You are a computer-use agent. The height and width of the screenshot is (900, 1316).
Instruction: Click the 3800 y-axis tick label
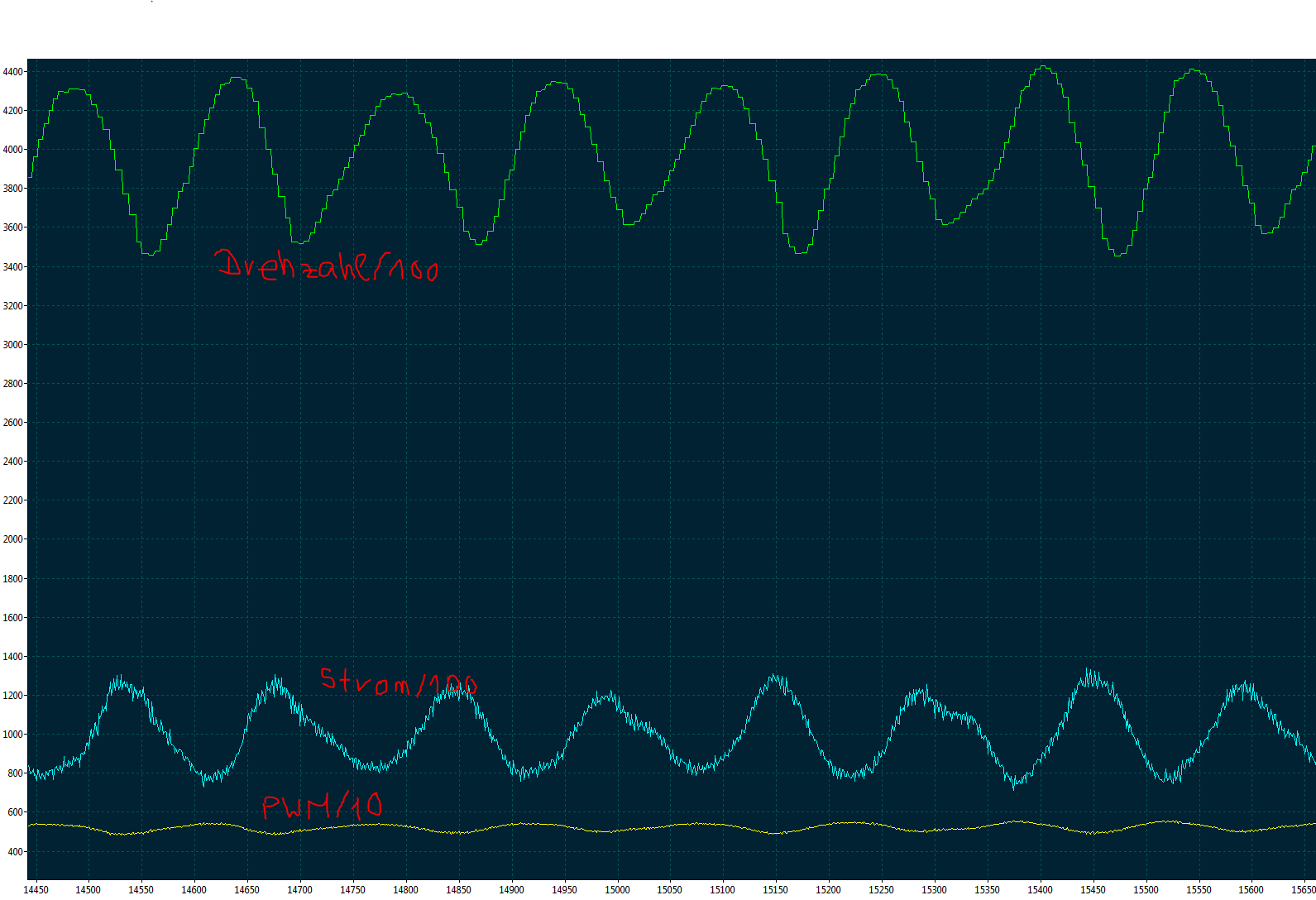(13, 189)
